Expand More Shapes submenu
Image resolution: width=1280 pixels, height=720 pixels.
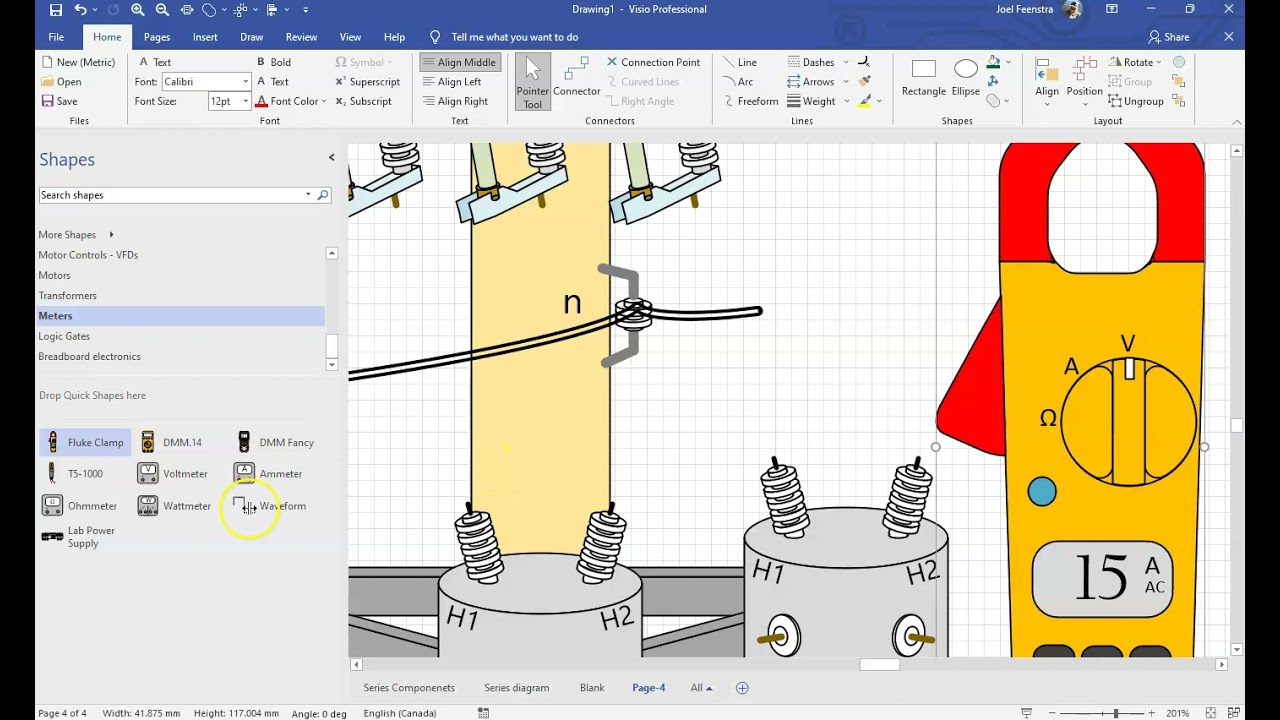(76, 235)
